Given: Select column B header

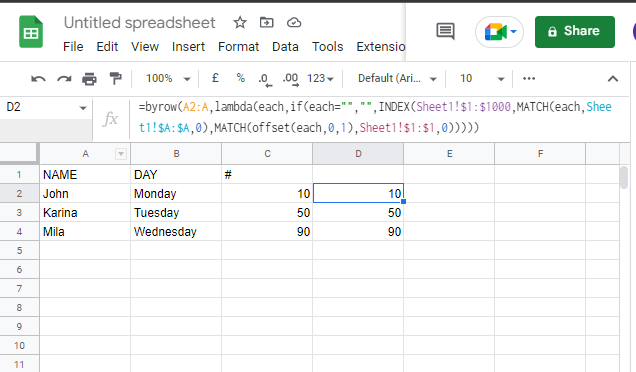Looking at the screenshot, I should pos(176,154).
